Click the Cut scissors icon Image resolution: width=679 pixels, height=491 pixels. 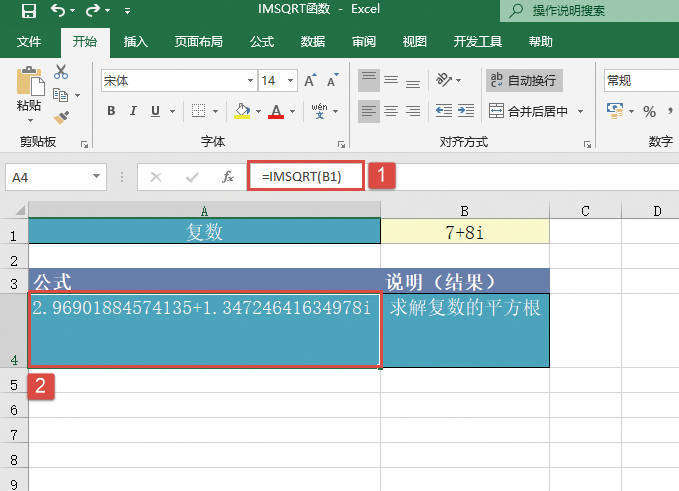click(61, 72)
